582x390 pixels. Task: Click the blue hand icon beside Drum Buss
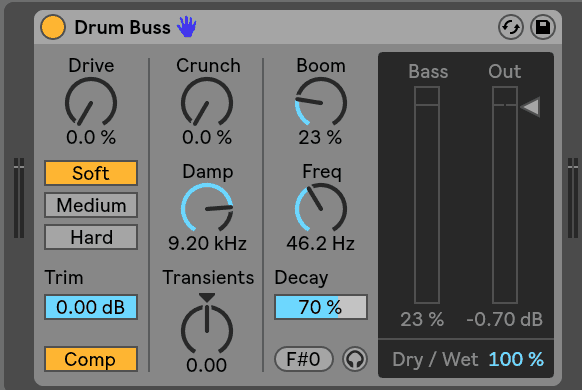click(x=186, y=27)
